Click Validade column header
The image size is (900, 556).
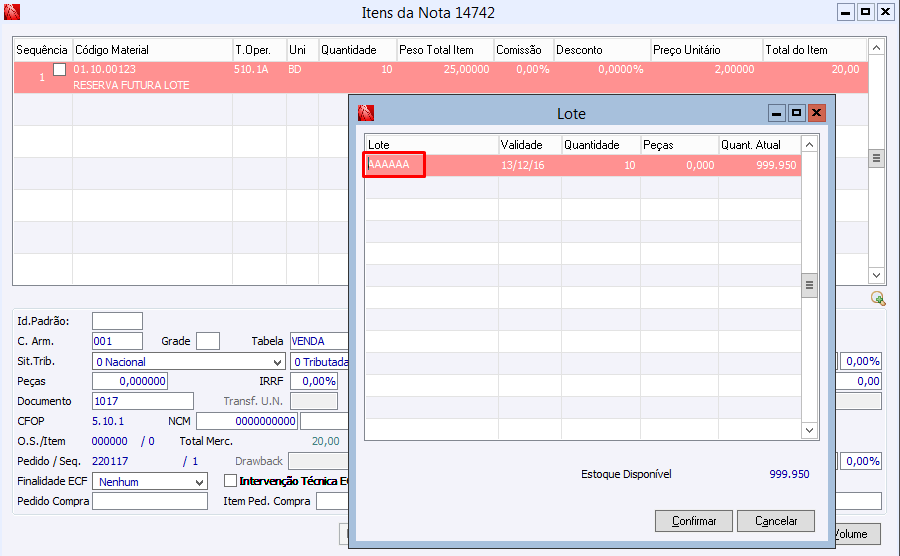(530, 145)
